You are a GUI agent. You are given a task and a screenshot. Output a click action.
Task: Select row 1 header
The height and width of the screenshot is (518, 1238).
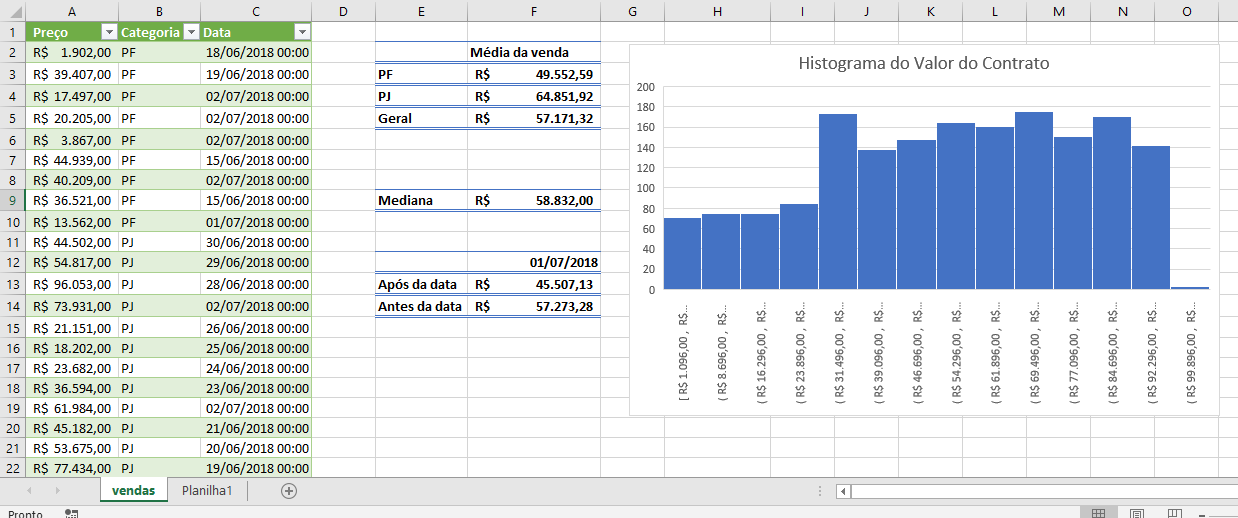point(12,32)
